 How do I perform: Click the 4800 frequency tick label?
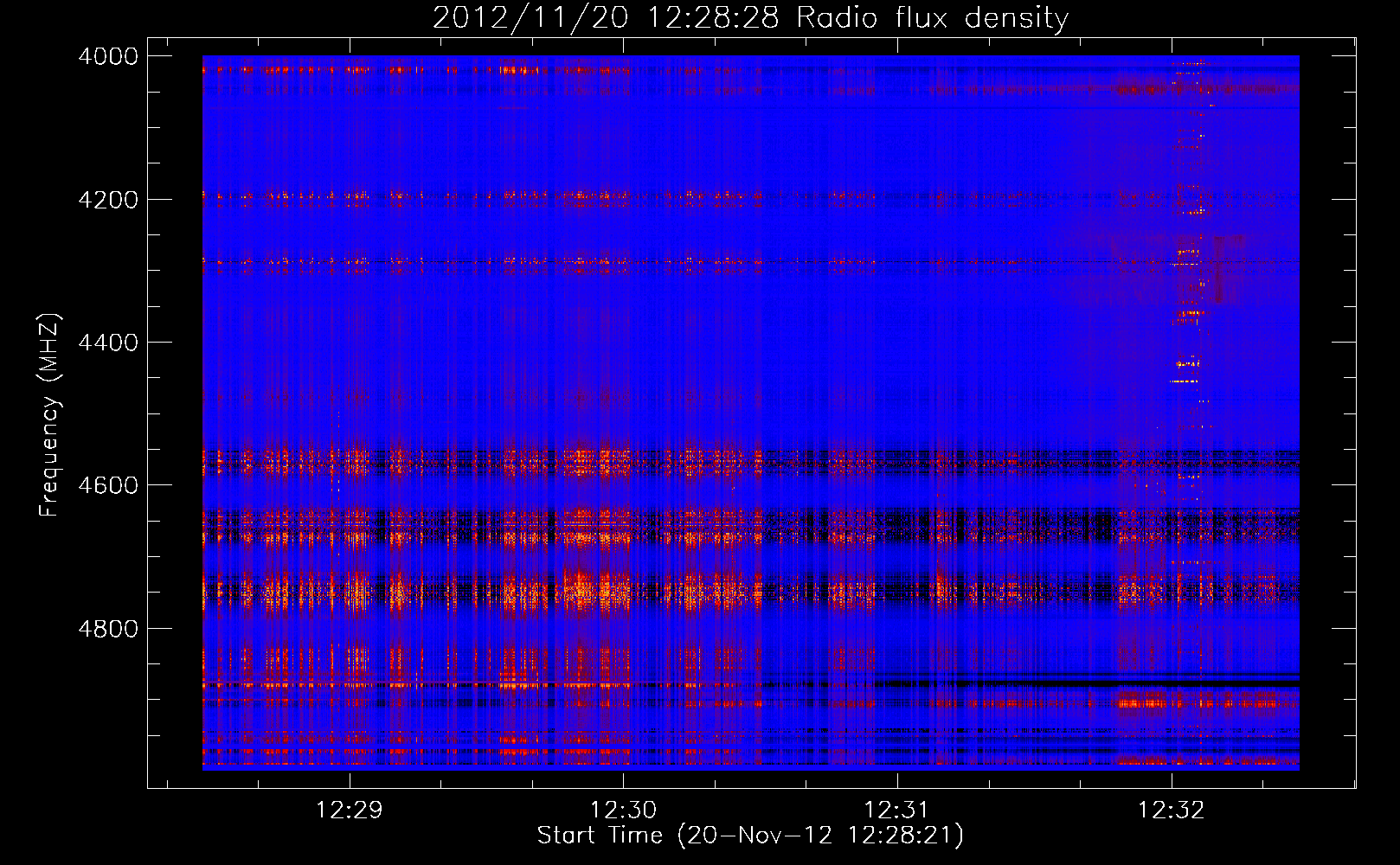pos(108,629)
